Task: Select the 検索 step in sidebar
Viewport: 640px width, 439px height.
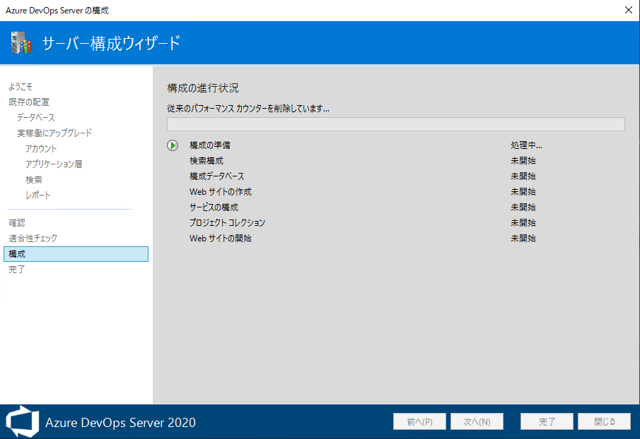Action: (x=34, y=180)
